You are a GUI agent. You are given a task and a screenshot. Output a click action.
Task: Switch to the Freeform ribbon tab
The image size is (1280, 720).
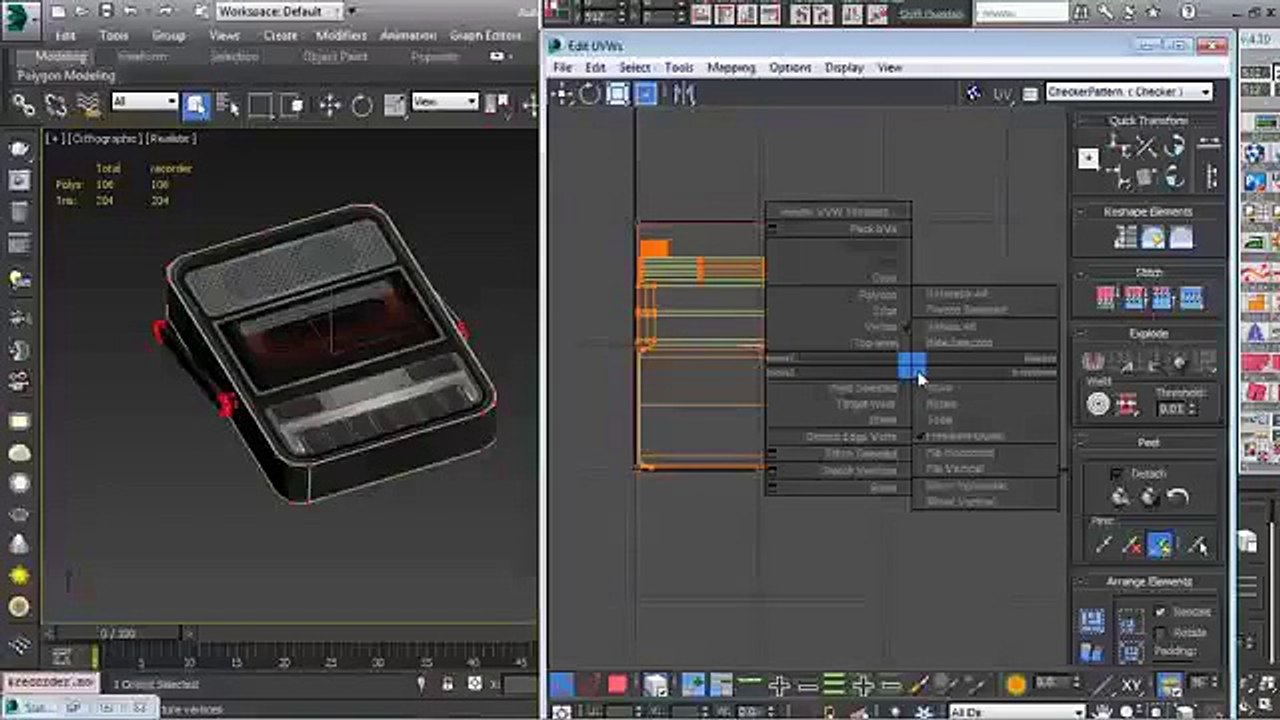tap(143, 57)
